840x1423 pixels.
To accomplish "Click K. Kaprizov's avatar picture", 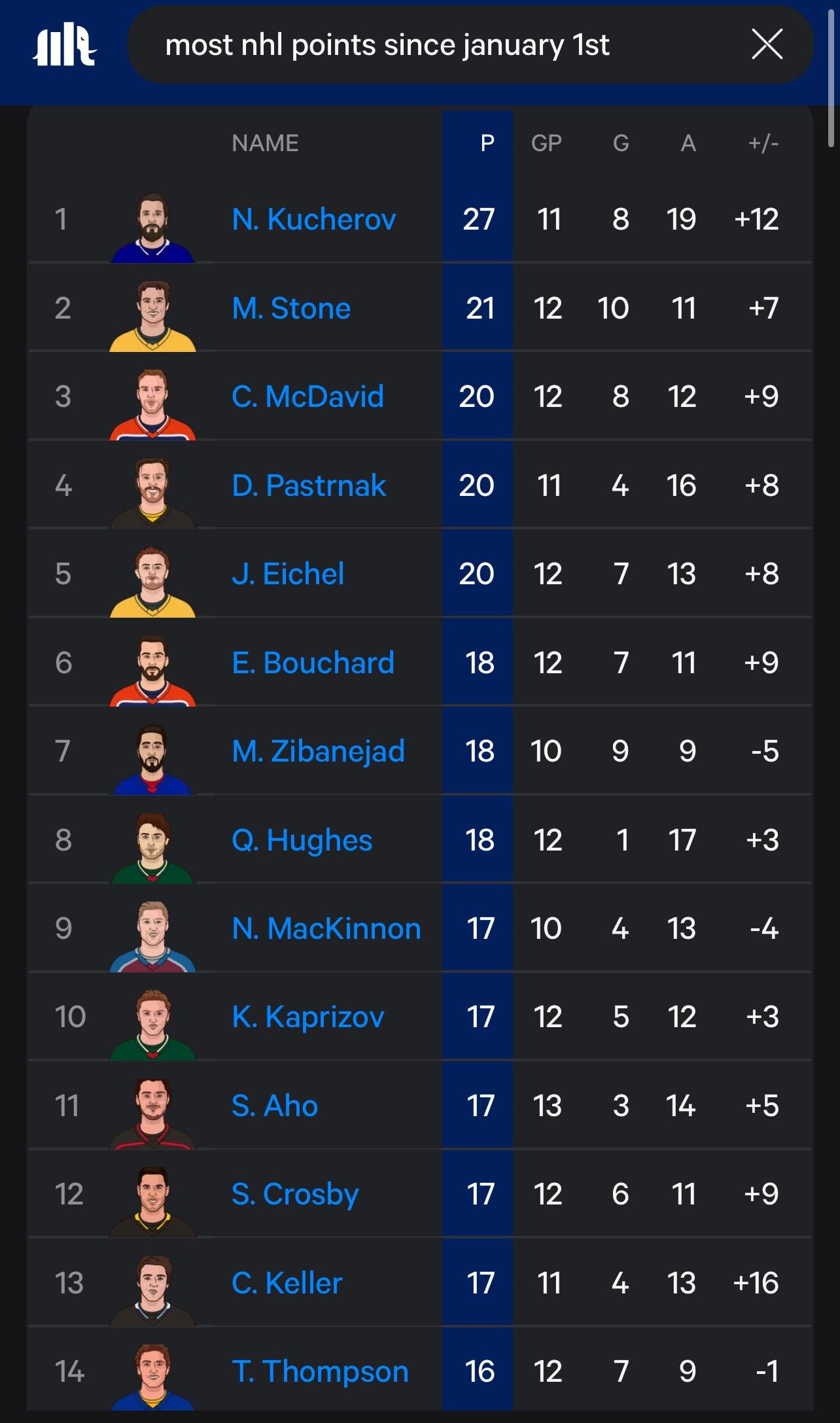I will tap(152, 1025).
